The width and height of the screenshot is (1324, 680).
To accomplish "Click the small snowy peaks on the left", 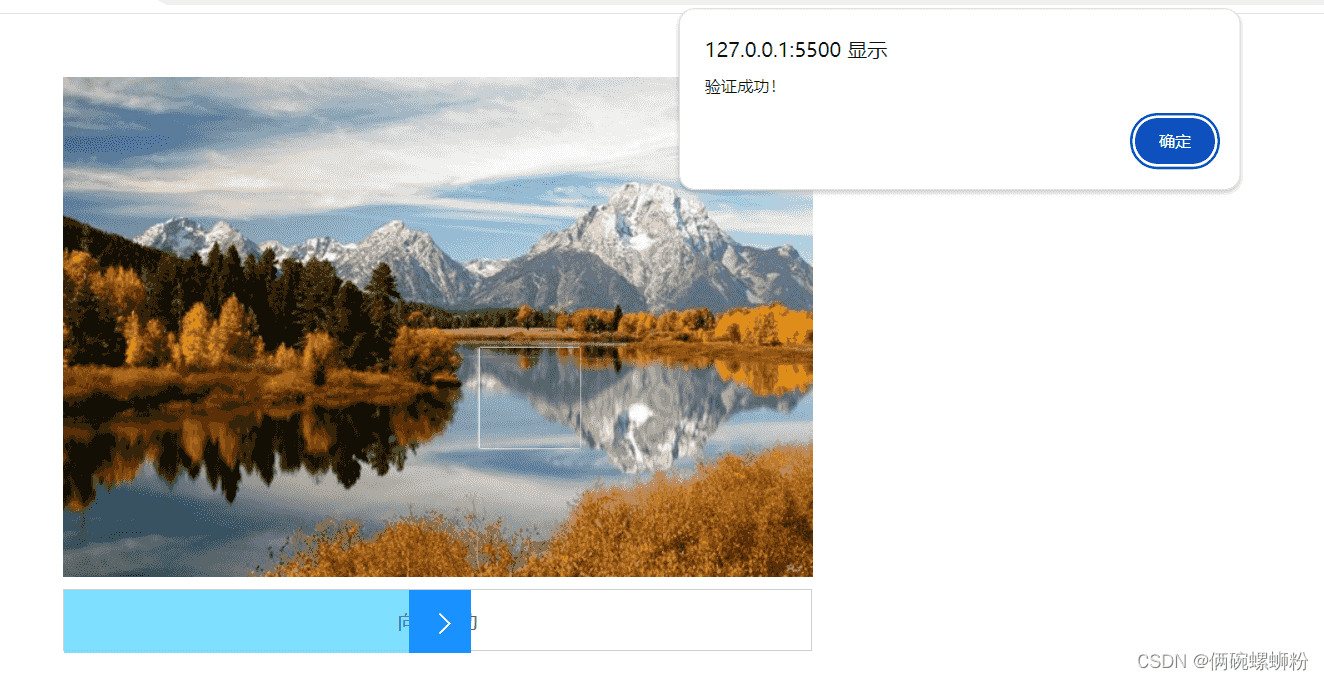I will click(190, 237).
